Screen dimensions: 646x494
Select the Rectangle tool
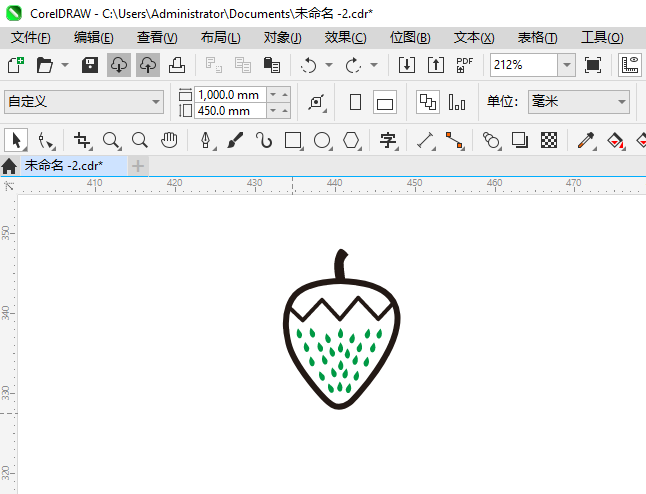(293, 140)
